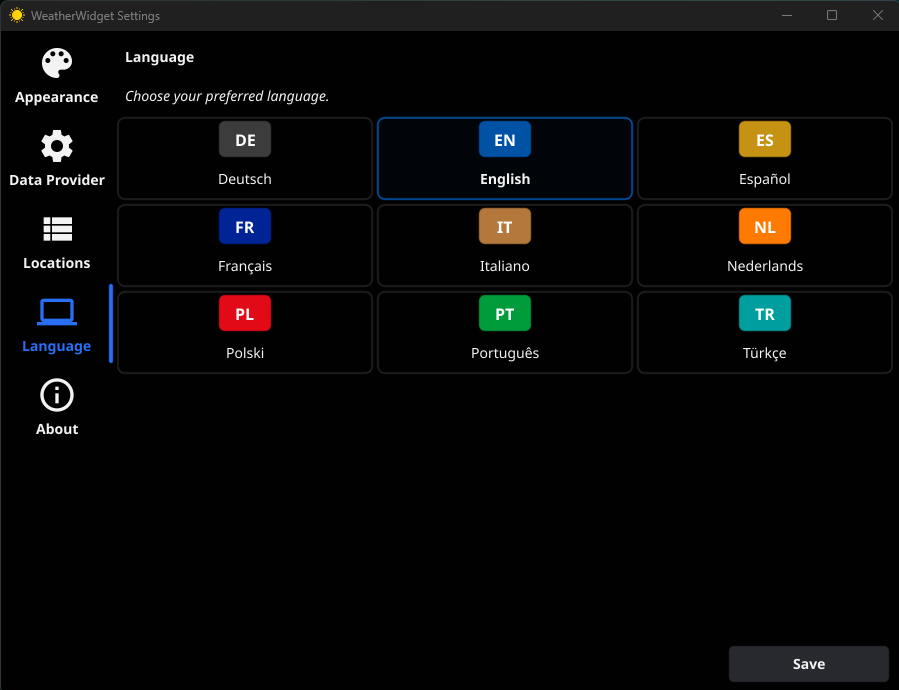Choose Português as language
Viewport: 899px width, 690px height.
505,333
